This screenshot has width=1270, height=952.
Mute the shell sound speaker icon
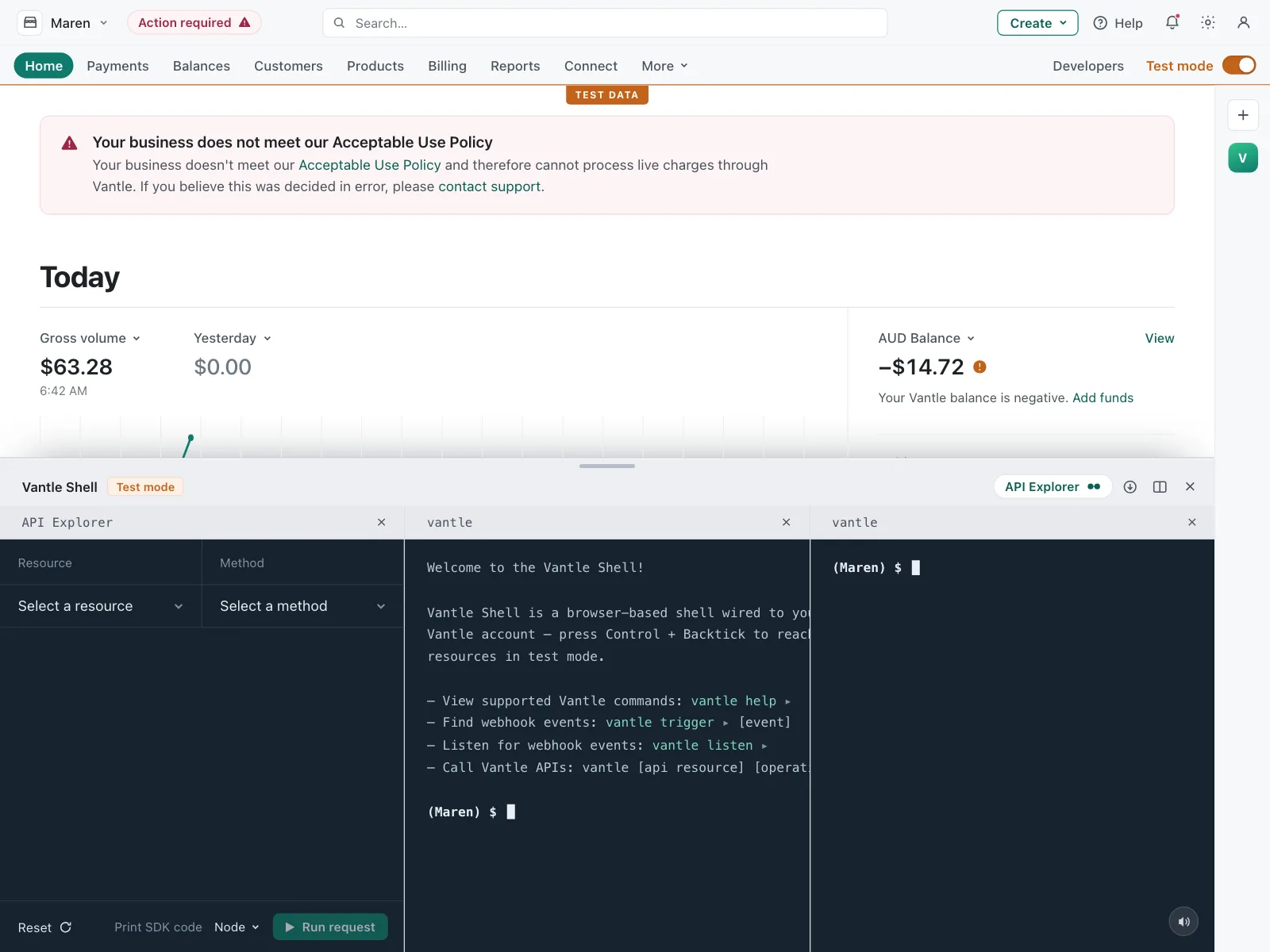[x=1183, y=922]
